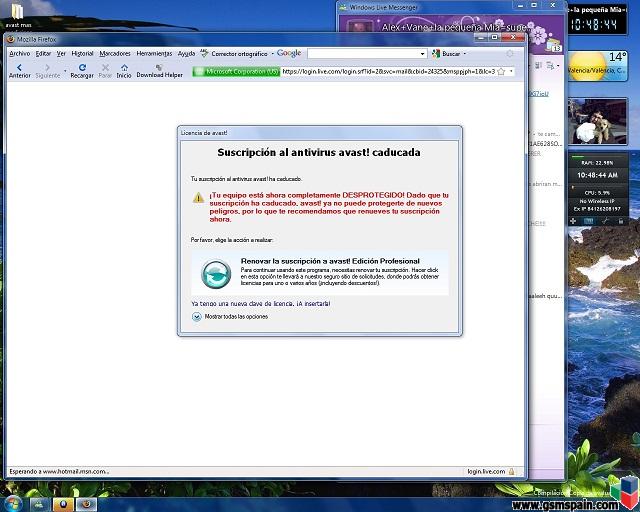Click 'login.live.com' text in status bar

(x=486, y=472)
